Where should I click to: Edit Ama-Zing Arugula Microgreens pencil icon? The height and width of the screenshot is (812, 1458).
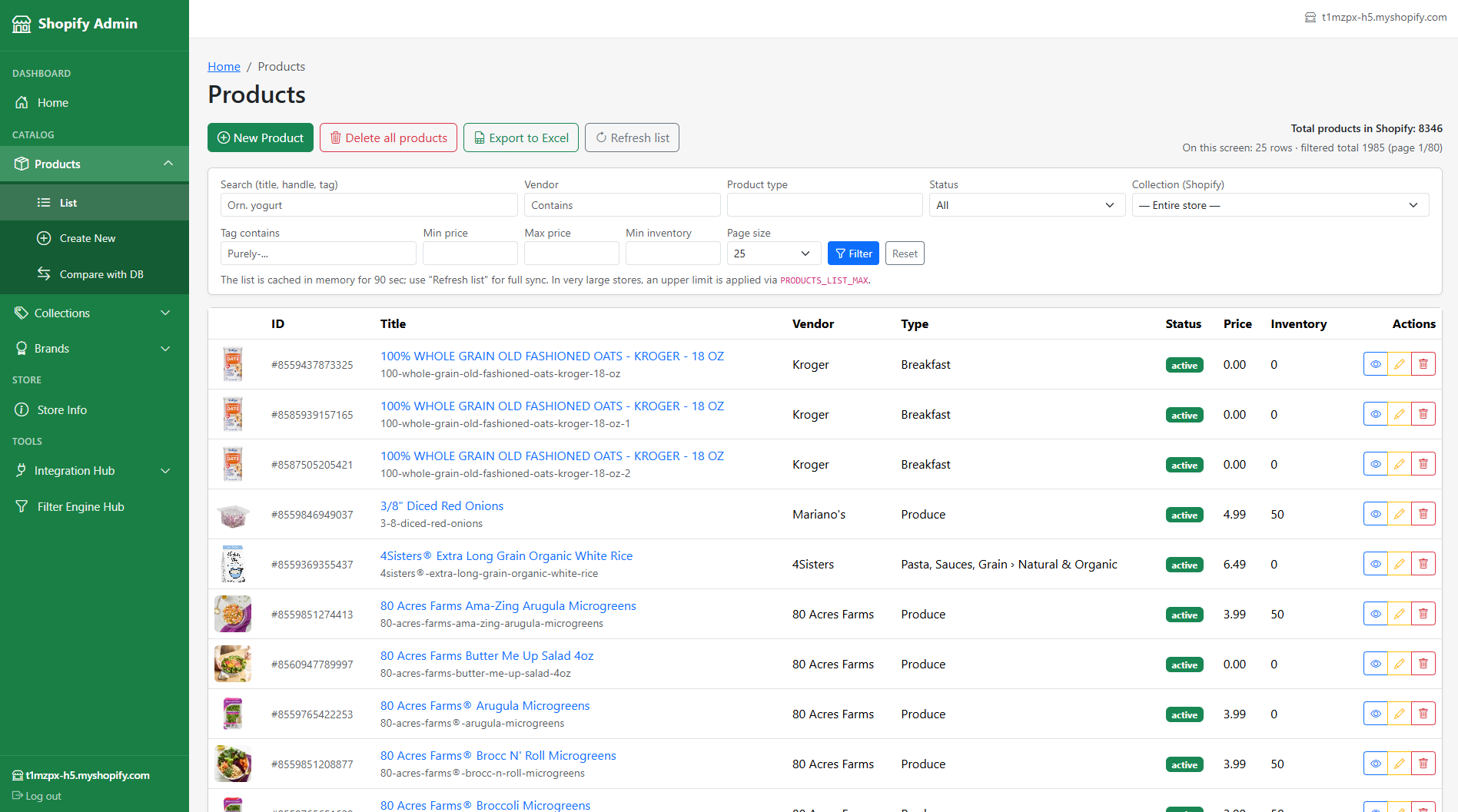[x=1400, y=614]
